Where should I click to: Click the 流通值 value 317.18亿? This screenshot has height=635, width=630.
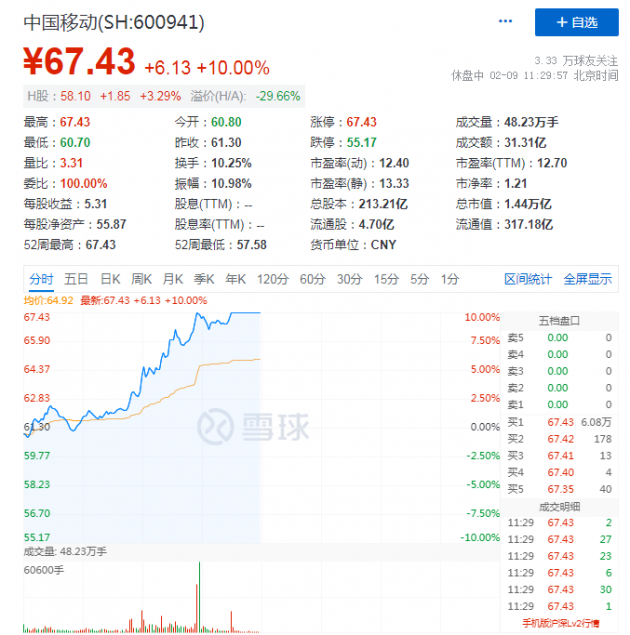click(x=528, y=225)
